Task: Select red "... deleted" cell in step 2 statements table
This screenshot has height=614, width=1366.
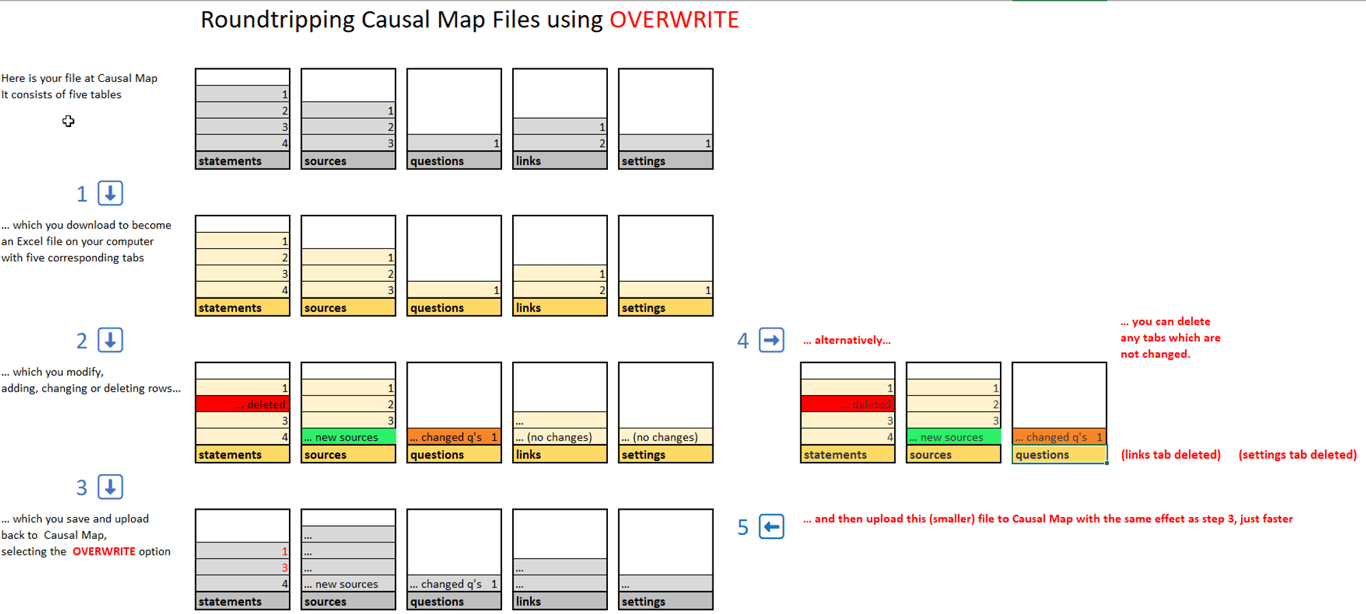Action: coord(242,404)
